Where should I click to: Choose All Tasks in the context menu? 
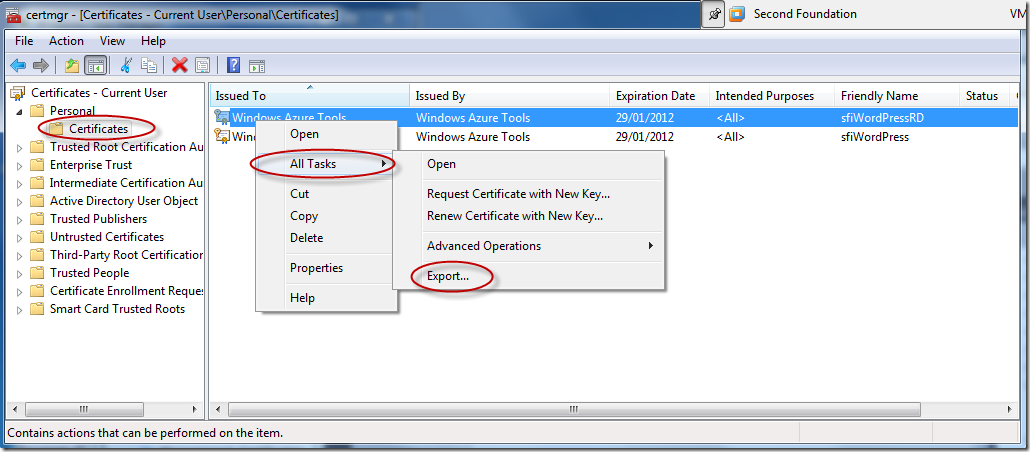pos(326,164)
